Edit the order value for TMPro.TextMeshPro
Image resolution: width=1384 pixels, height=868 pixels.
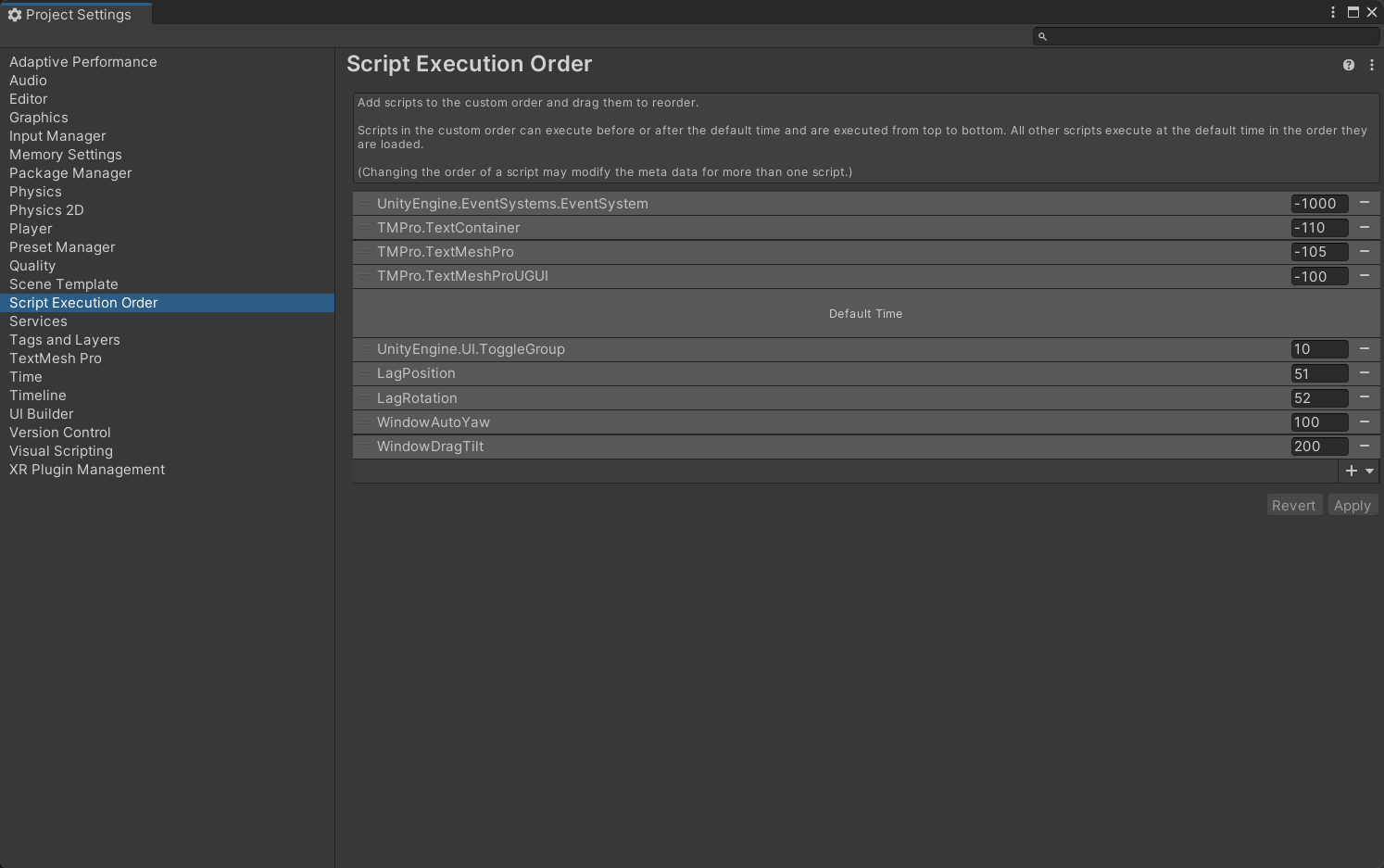pos(1319,252)
